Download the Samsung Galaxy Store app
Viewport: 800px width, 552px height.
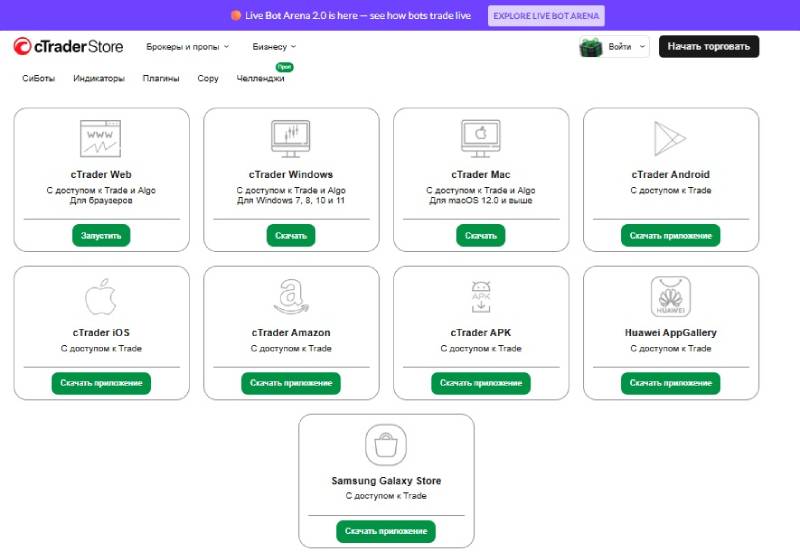coord(386,531)
